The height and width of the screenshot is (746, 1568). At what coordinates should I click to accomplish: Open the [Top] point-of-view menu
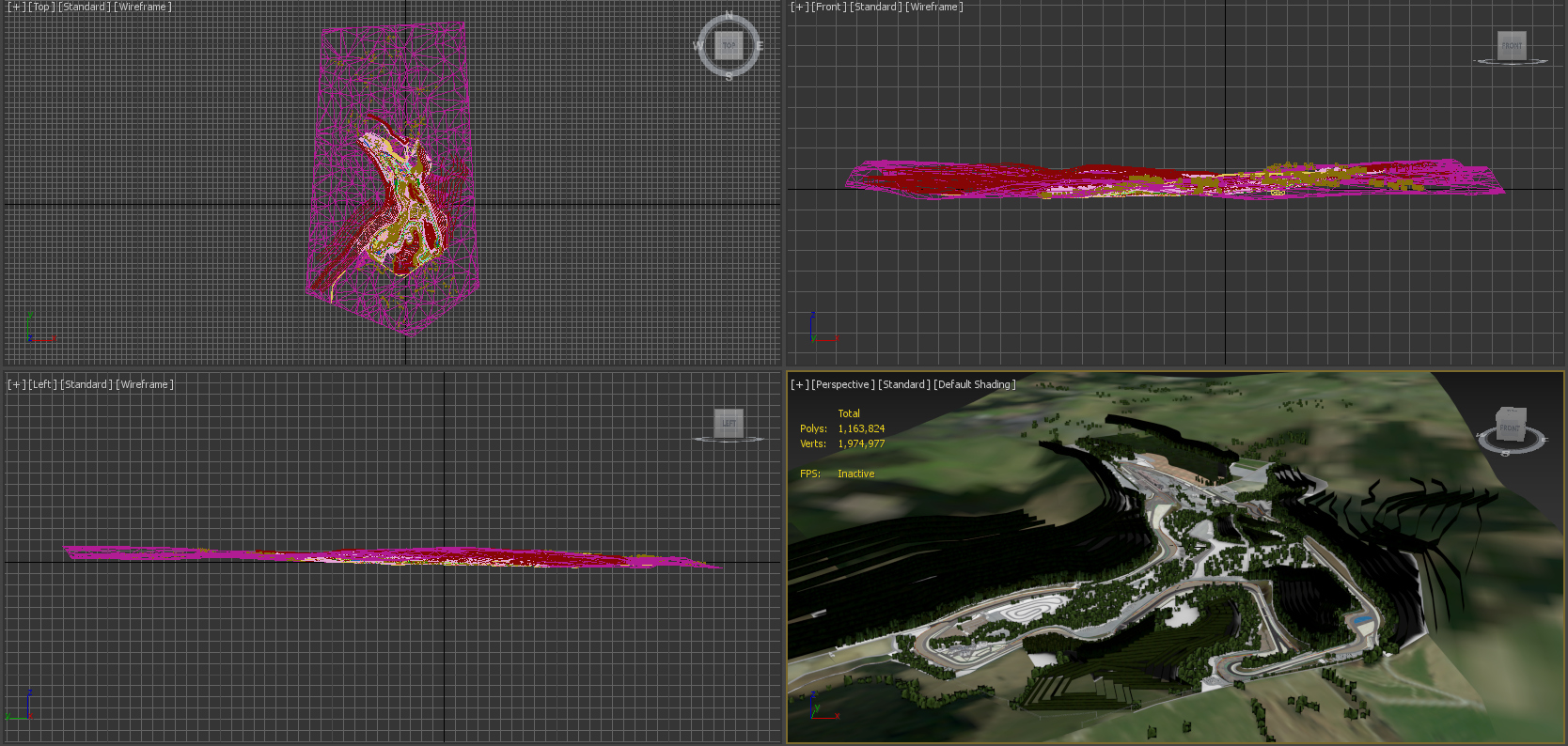[x=41, y=7]
